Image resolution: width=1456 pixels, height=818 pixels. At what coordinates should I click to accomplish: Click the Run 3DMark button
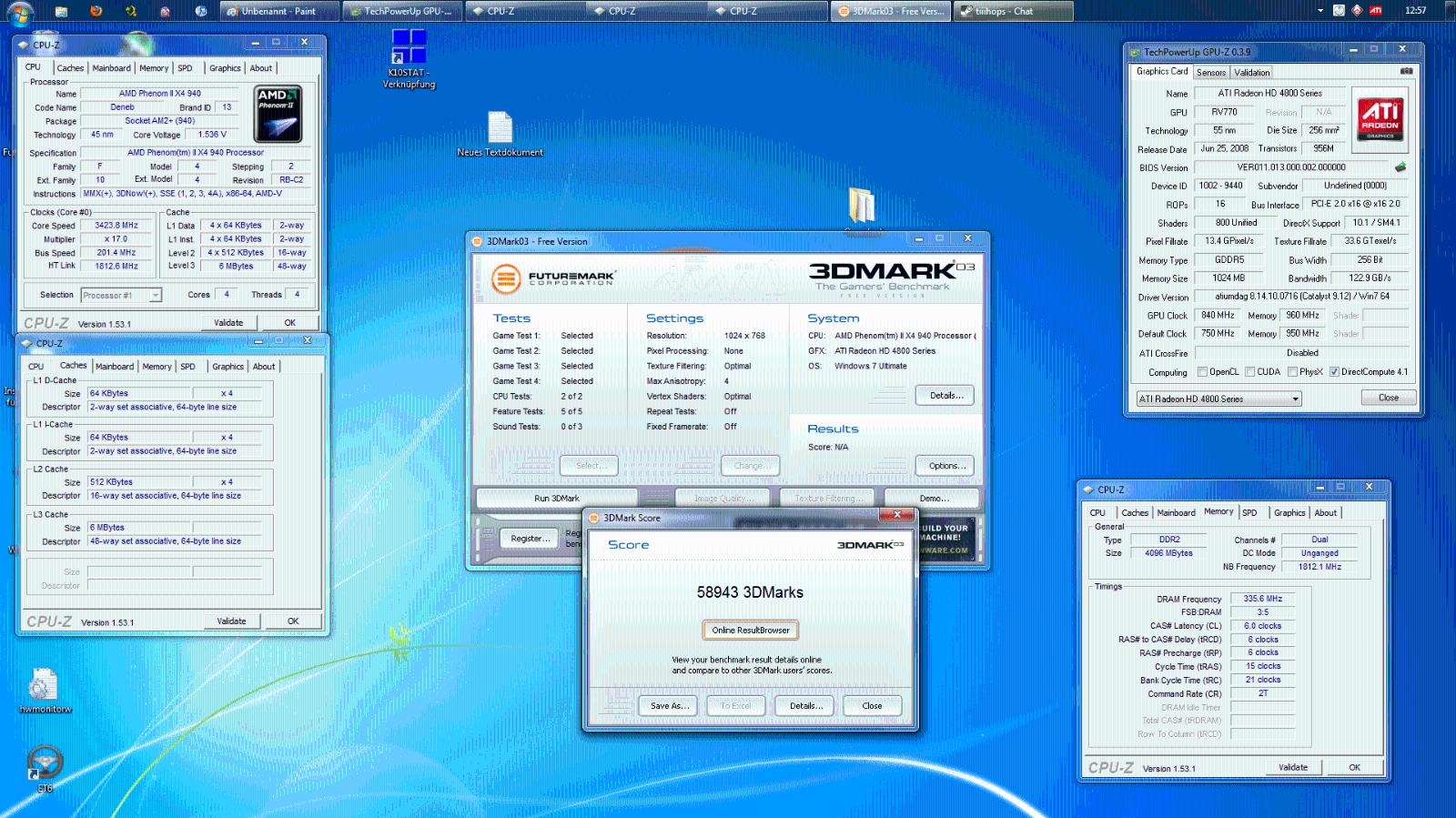(556, 499)
